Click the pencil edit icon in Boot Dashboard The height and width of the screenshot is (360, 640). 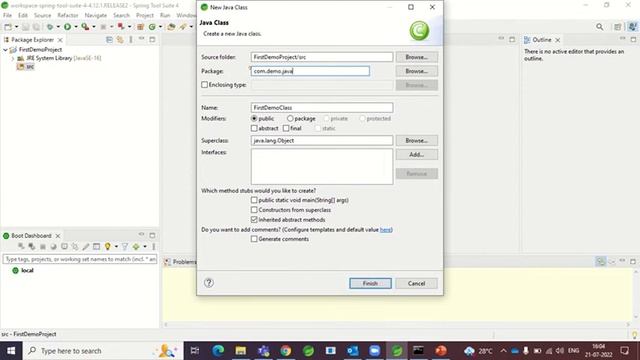click(85, 247)
